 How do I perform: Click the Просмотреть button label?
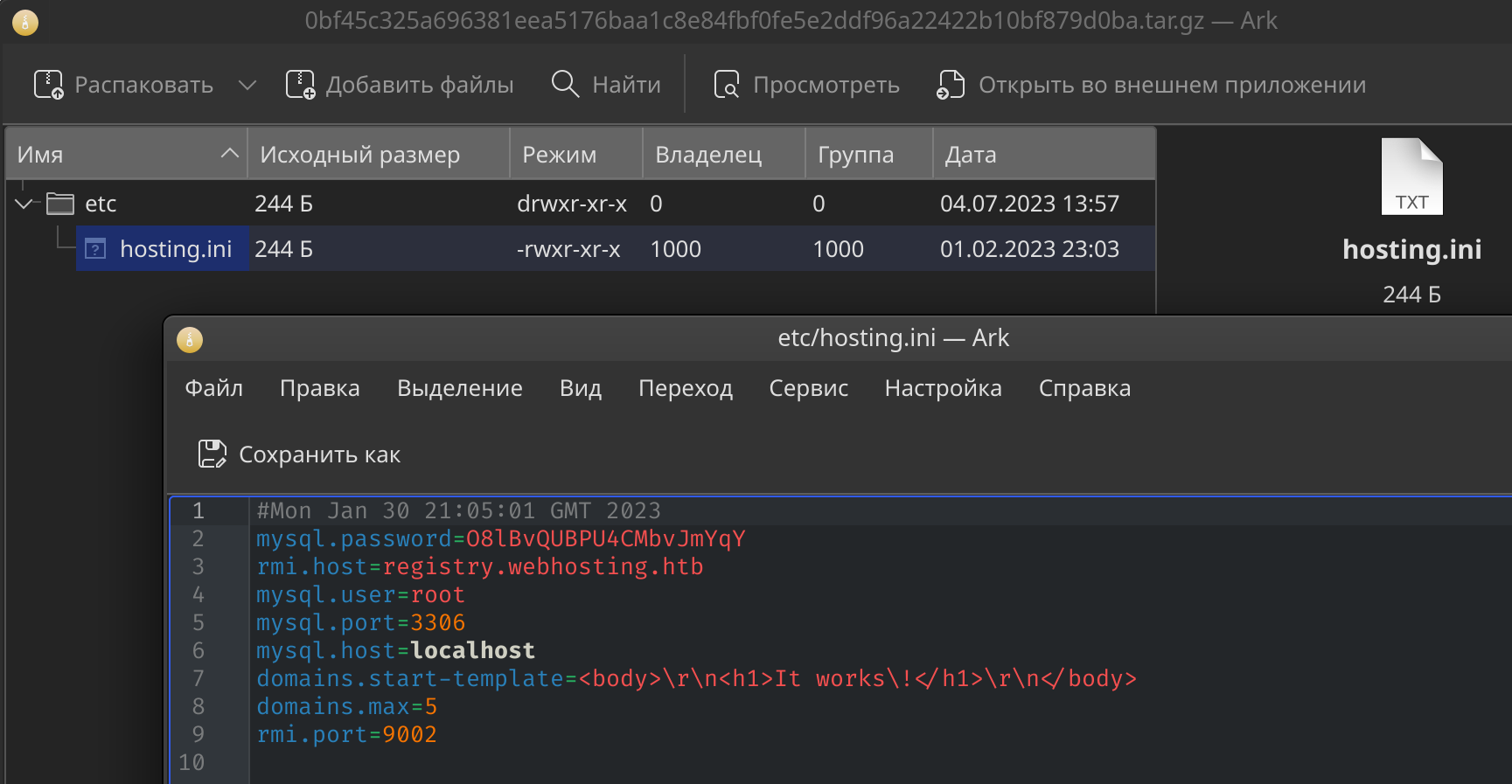point(826,85)
